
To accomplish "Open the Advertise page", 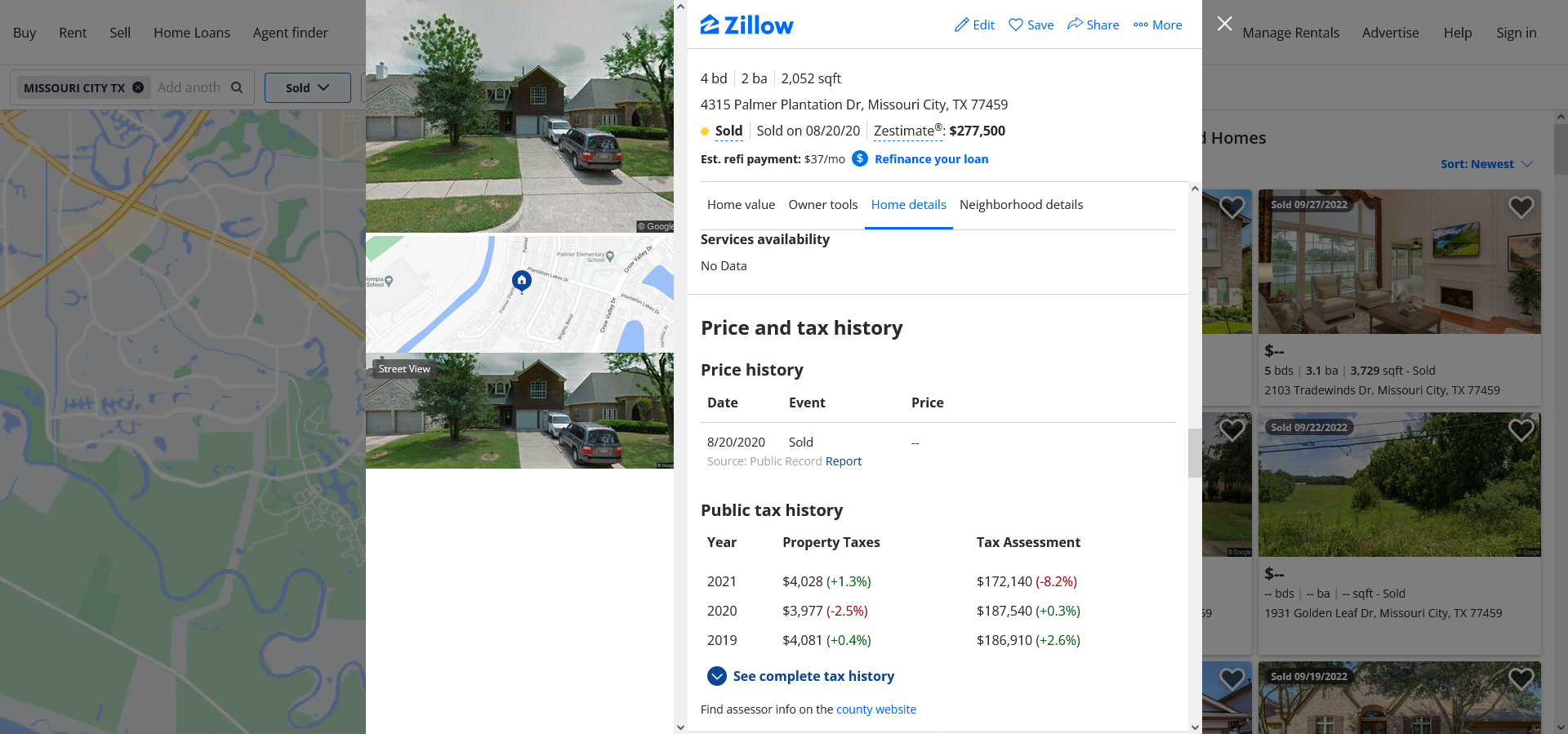I will coord(1390,33).
